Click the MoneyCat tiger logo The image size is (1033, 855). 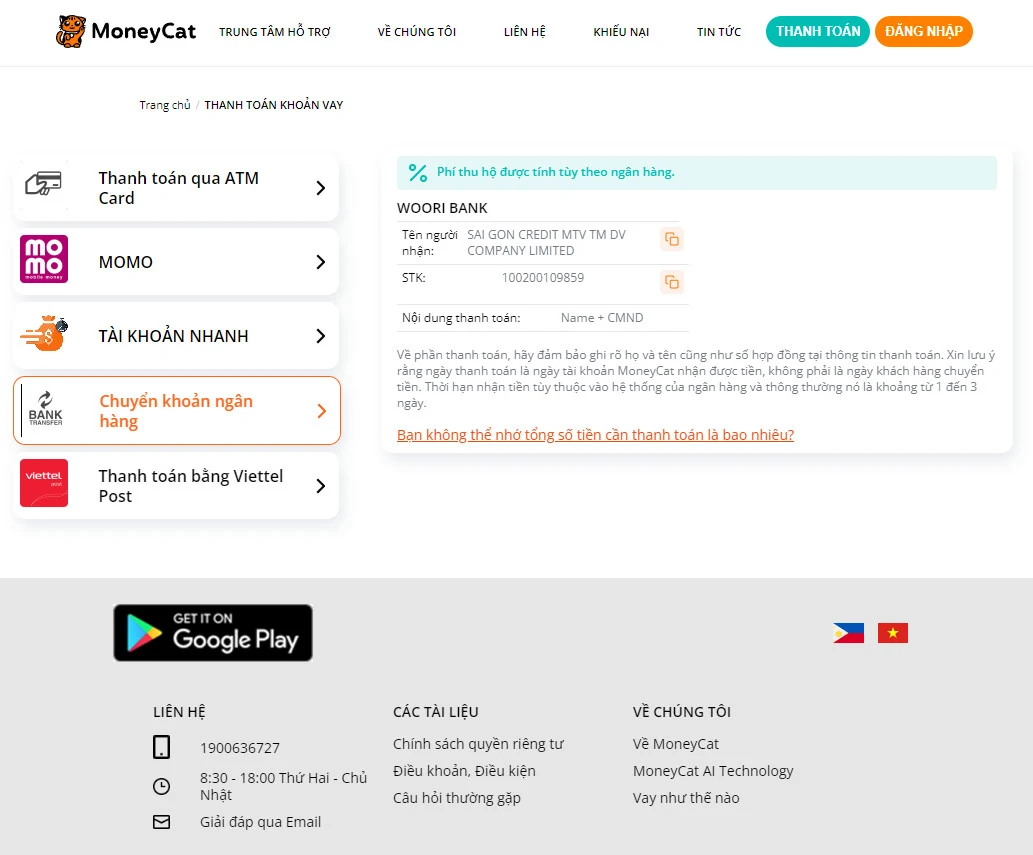point(70,31)
